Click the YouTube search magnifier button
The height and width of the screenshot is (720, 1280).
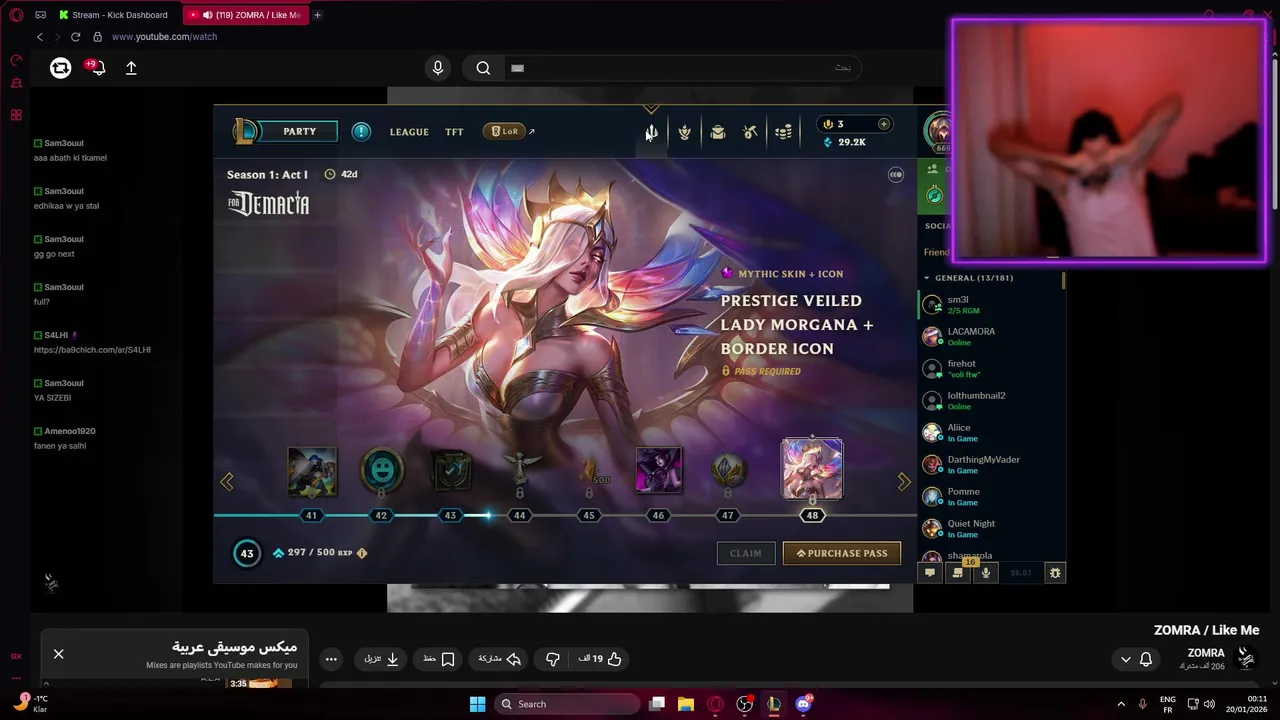(x=483, y=68)
